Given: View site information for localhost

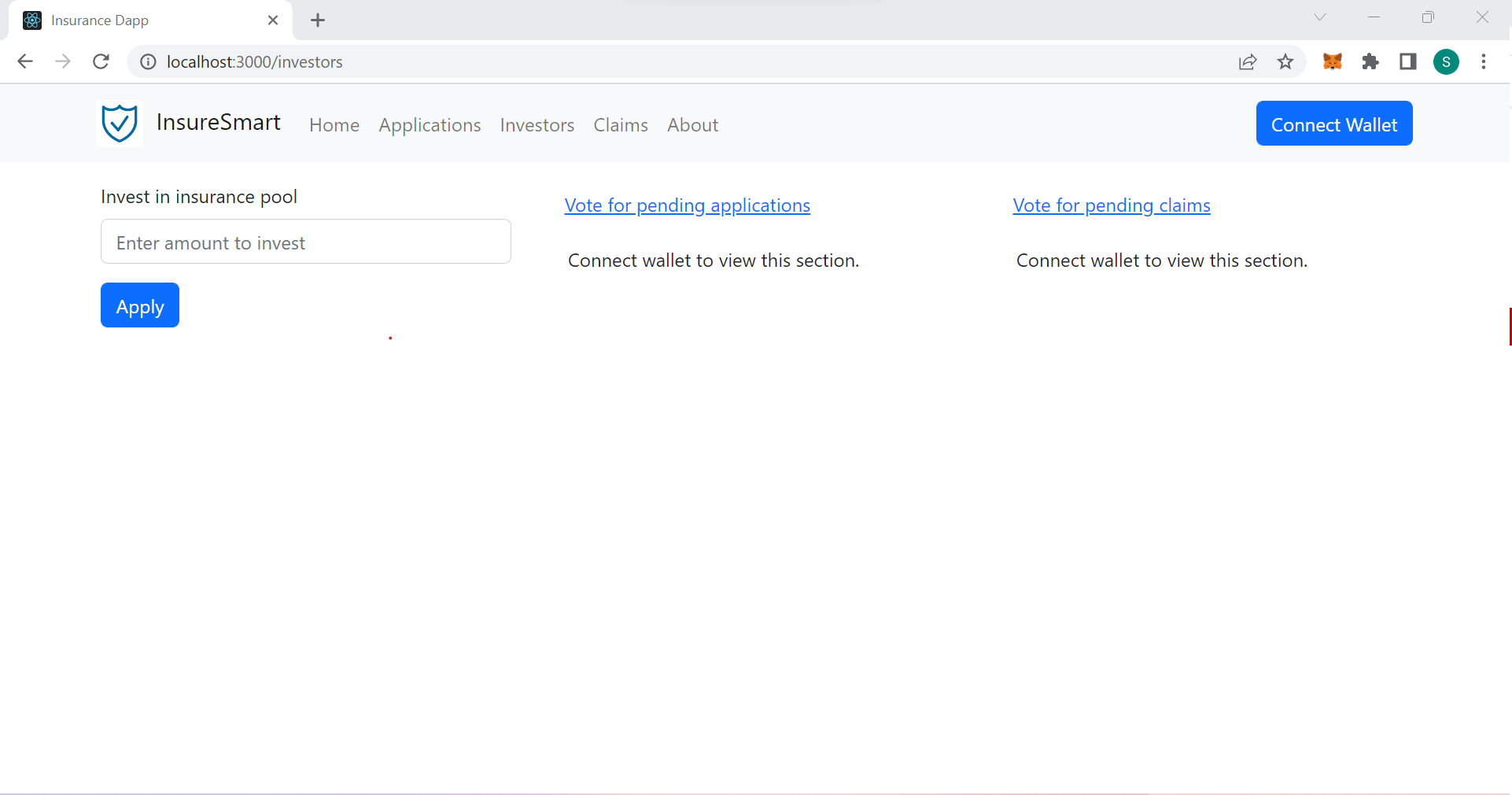Looking at the screenshot, I should [148, 61].
